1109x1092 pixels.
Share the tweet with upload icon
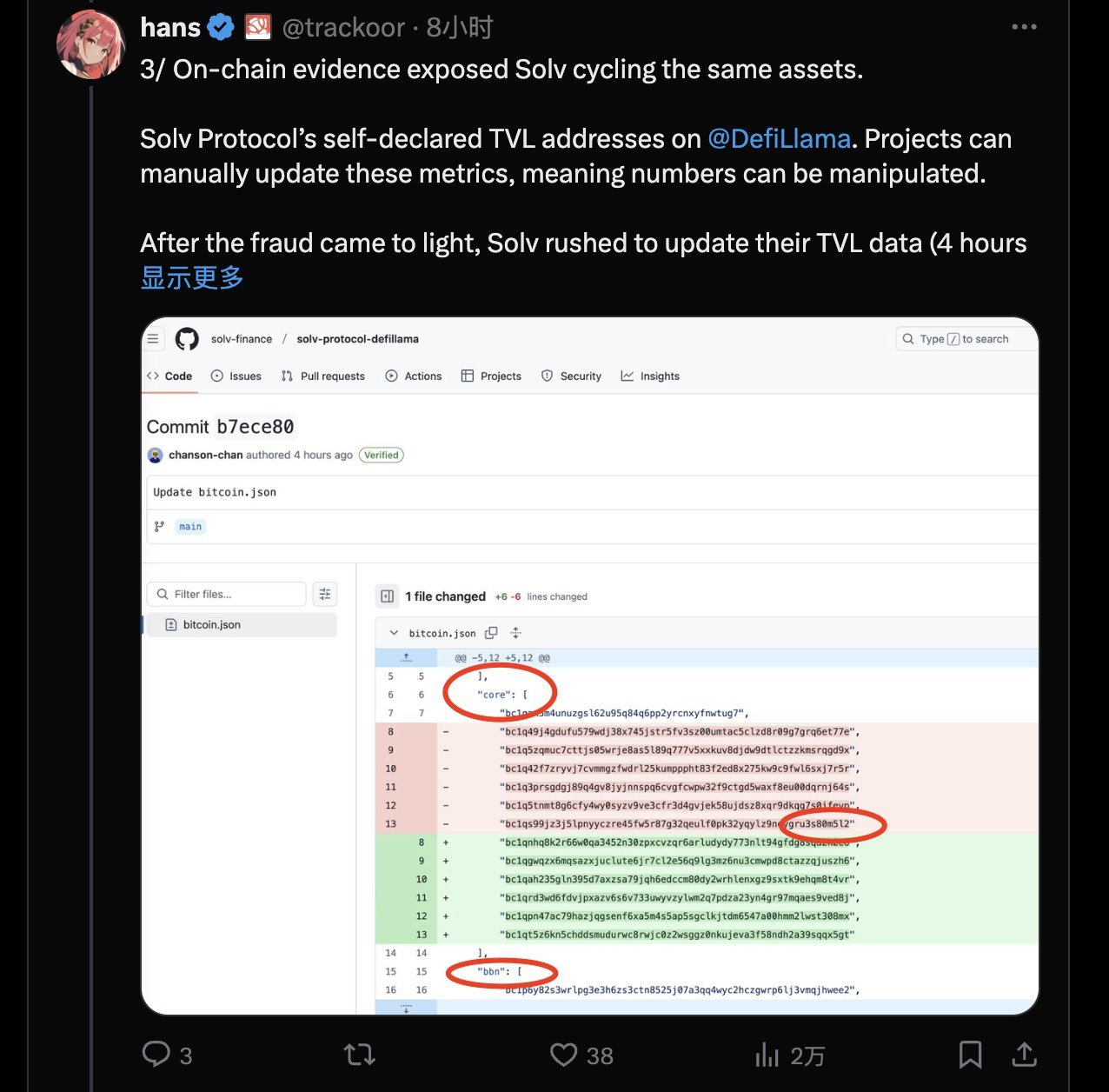[x=1025, y=1055]
